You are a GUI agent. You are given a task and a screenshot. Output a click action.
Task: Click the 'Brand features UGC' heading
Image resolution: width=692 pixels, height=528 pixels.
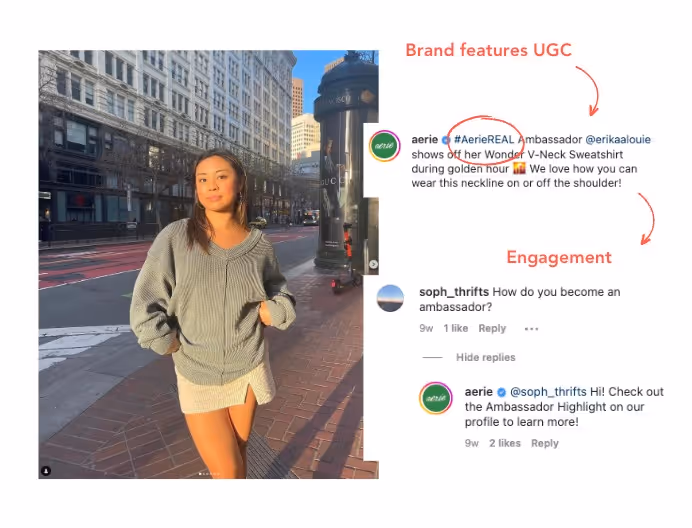(x=489, y=50)
